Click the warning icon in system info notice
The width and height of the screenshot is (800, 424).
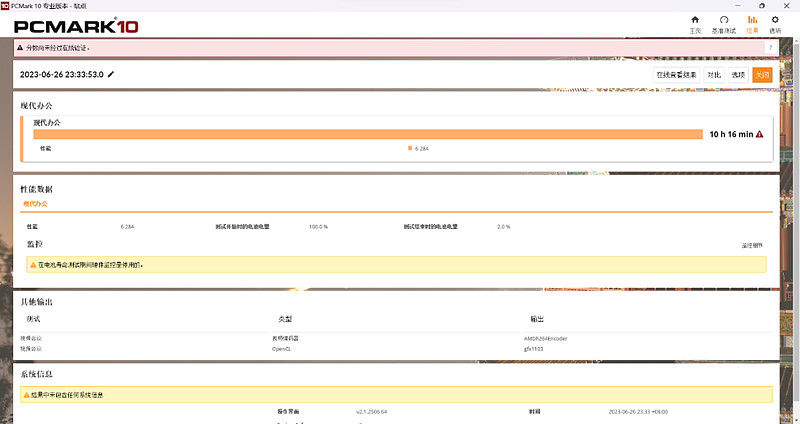click(x=27, y=395)
